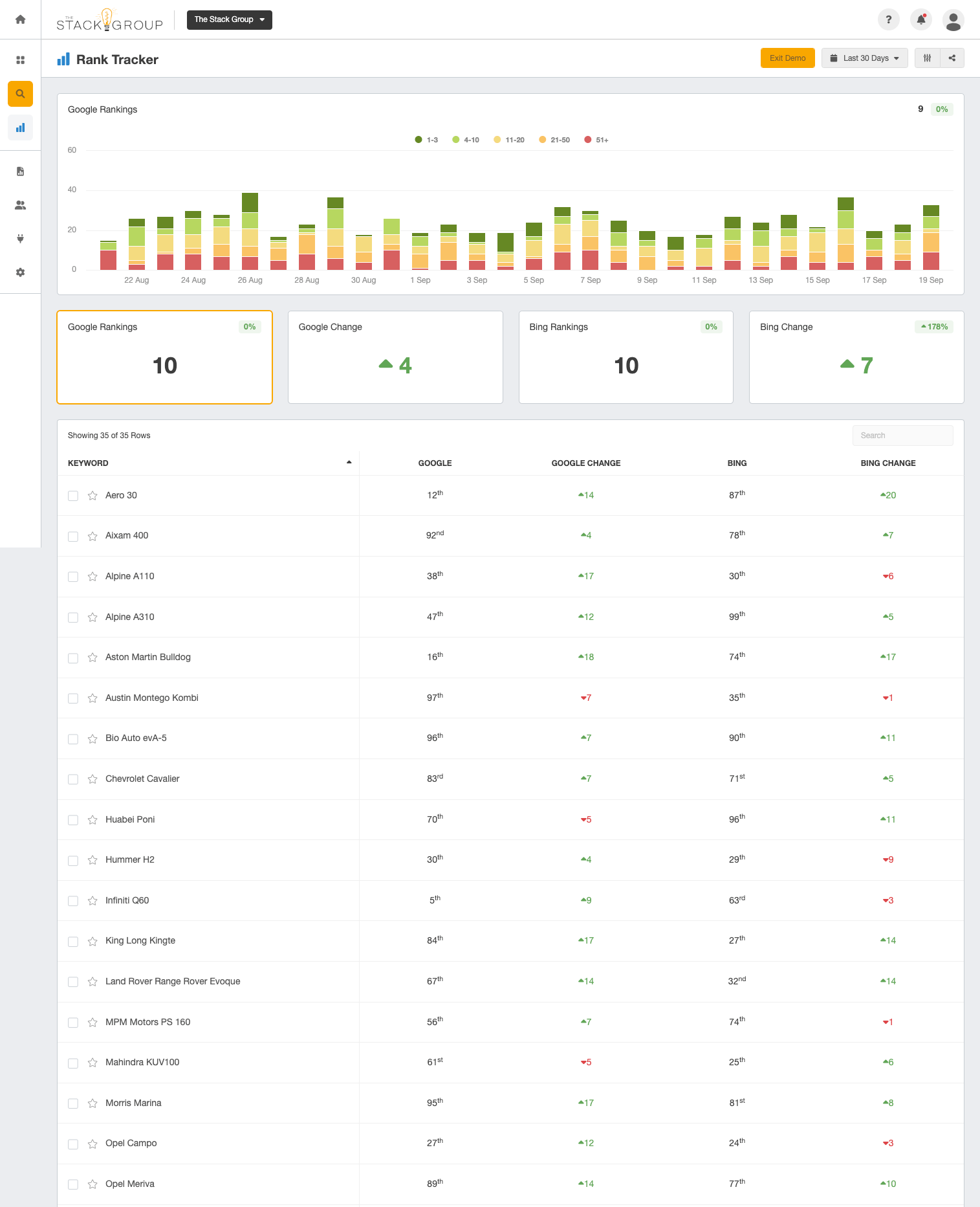This screenshot has width=980, height=1207.
Task: Open help question mark icon
Action: 889,19
